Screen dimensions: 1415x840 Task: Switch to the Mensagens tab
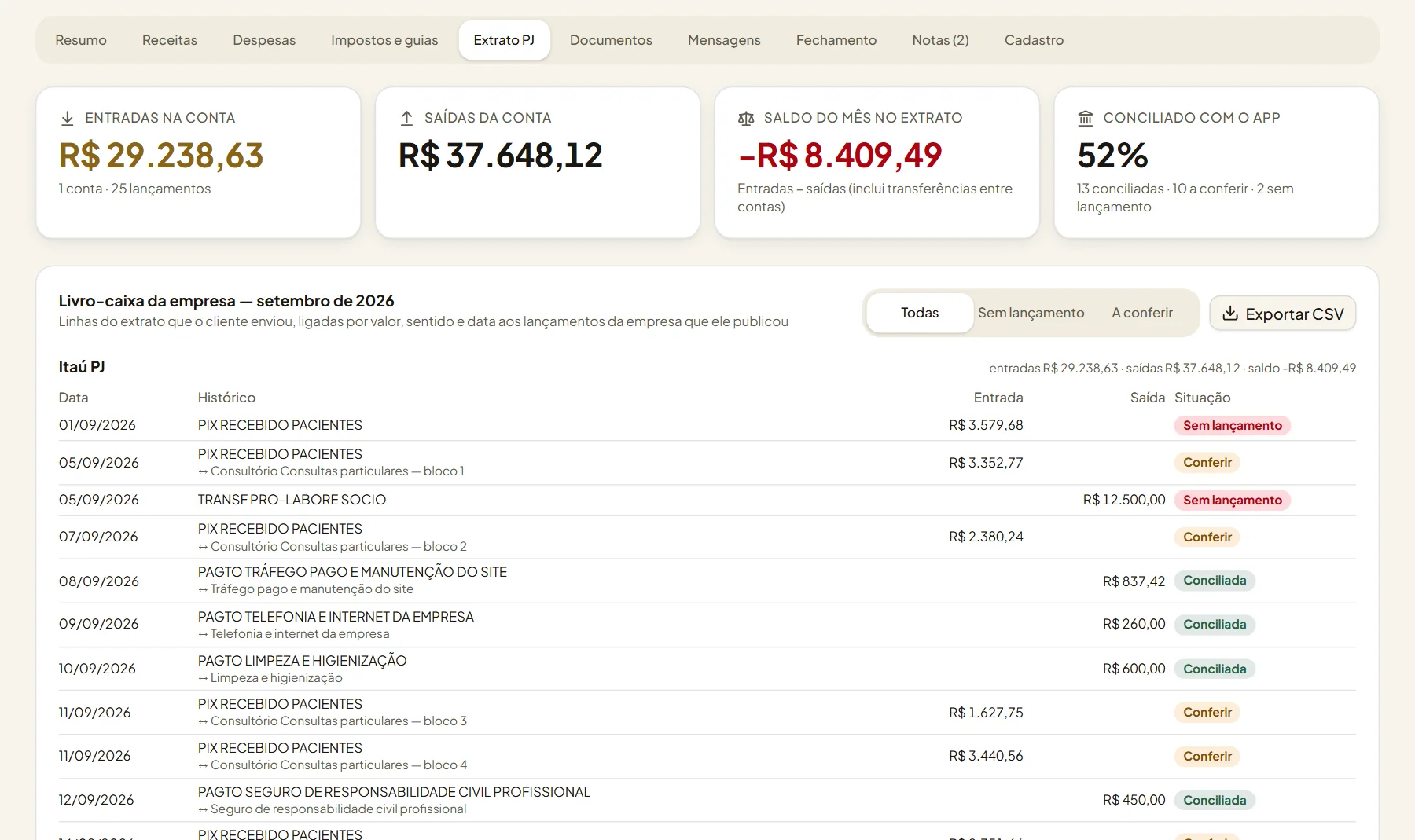tap(724, 40)
